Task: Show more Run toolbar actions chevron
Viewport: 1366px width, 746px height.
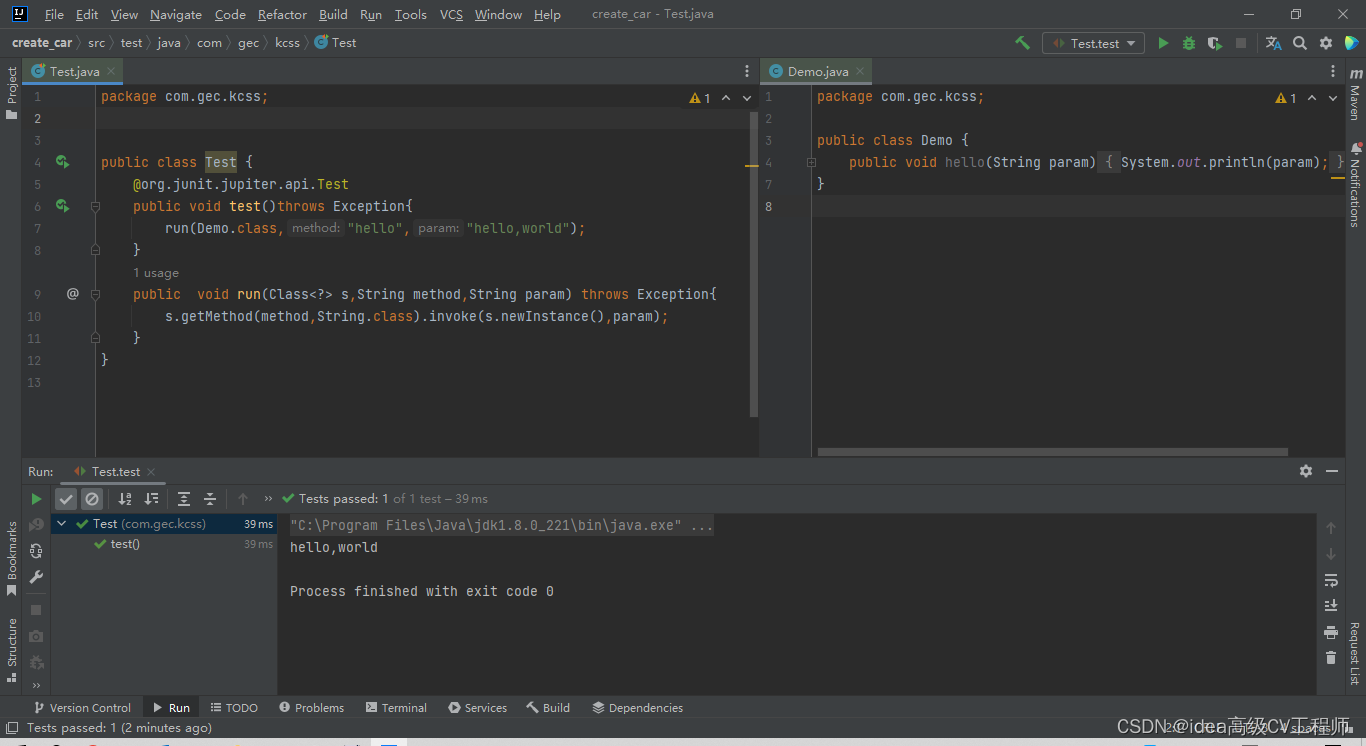Action: [x=268, y=499]
